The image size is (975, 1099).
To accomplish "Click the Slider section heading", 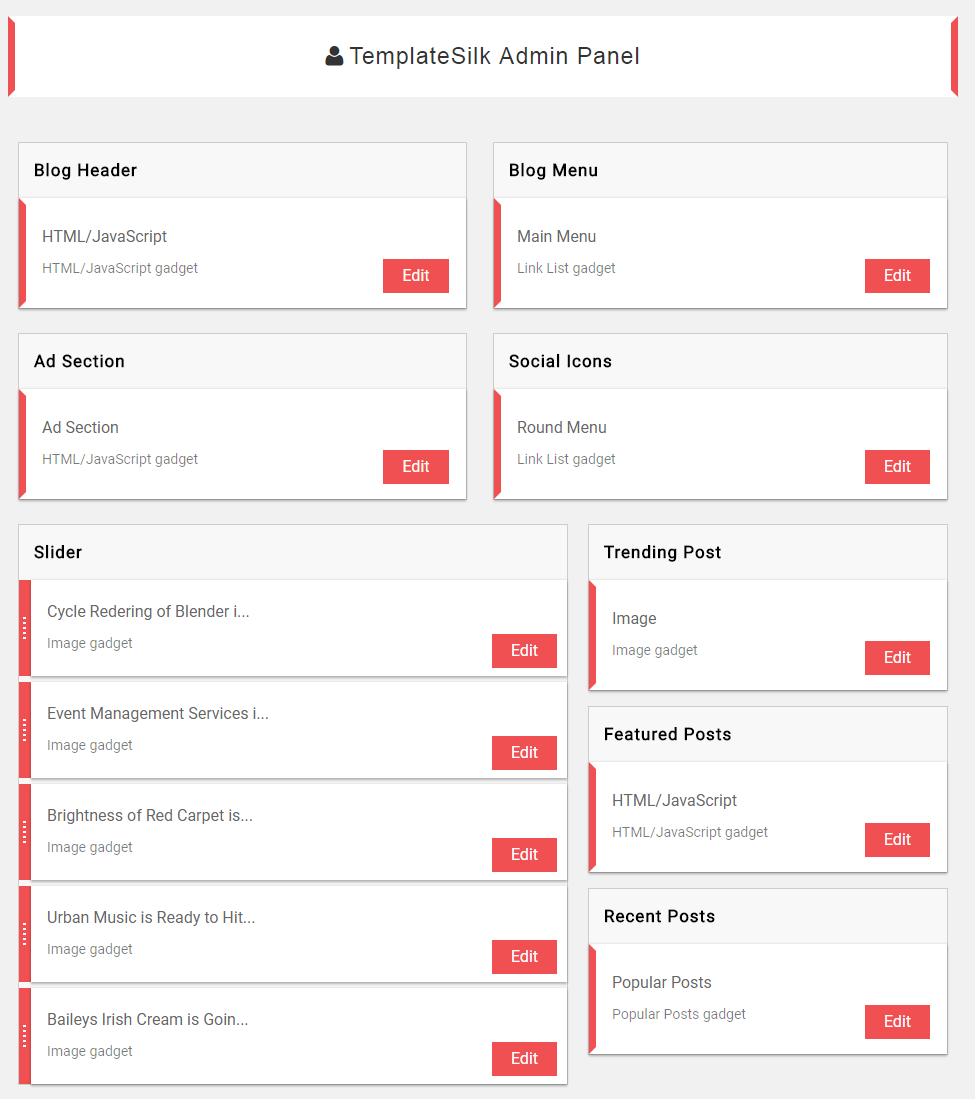I will [58, 552].
